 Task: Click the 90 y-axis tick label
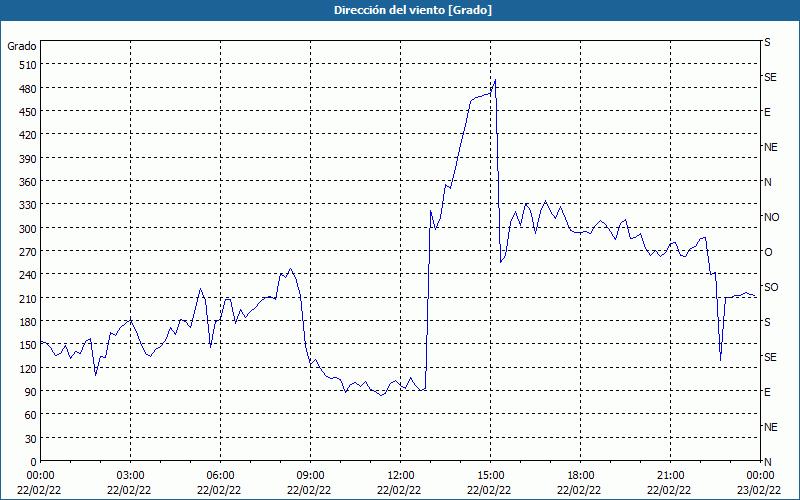pos(30,392)
